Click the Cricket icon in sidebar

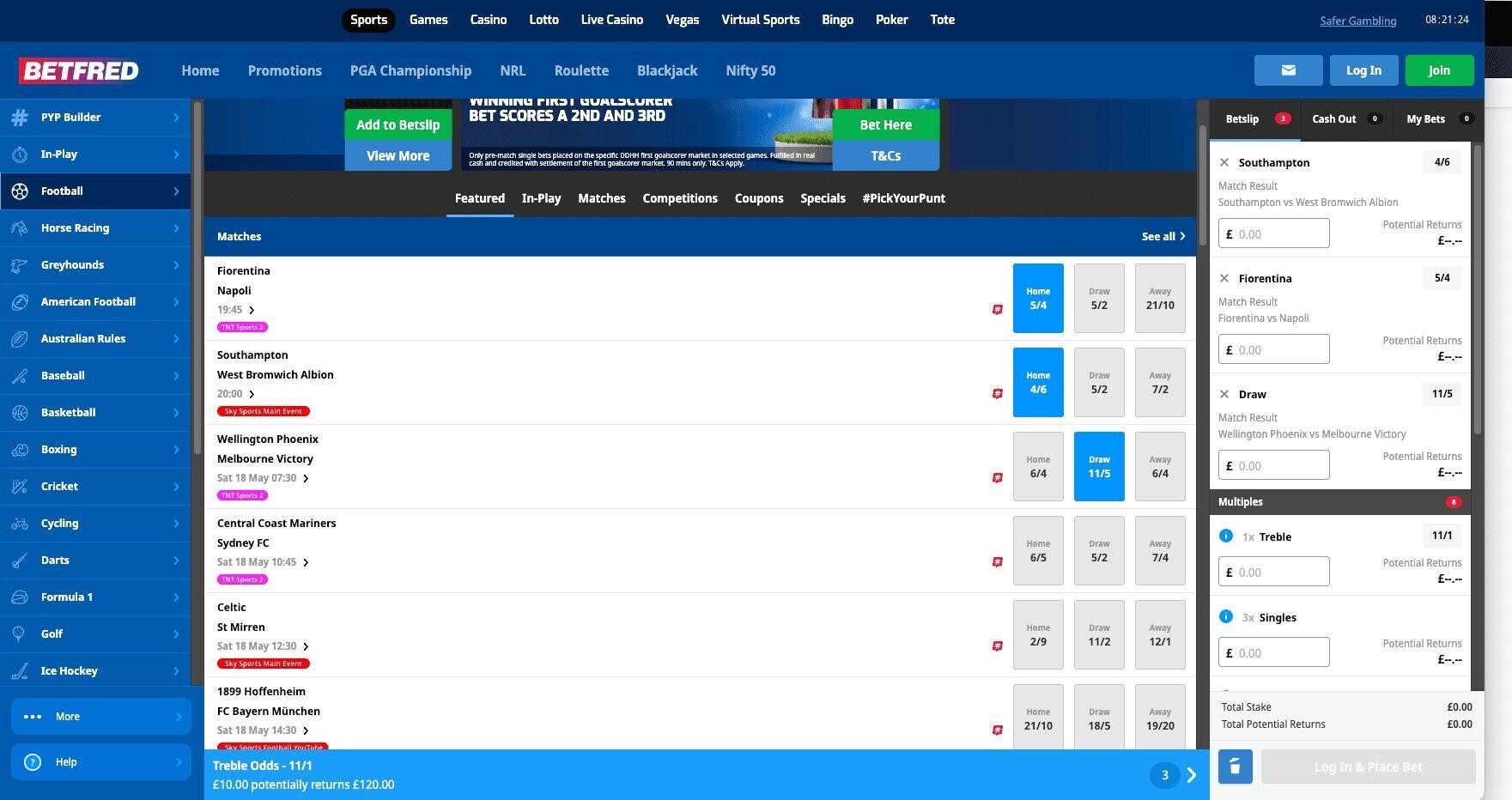tap(20, 487)
